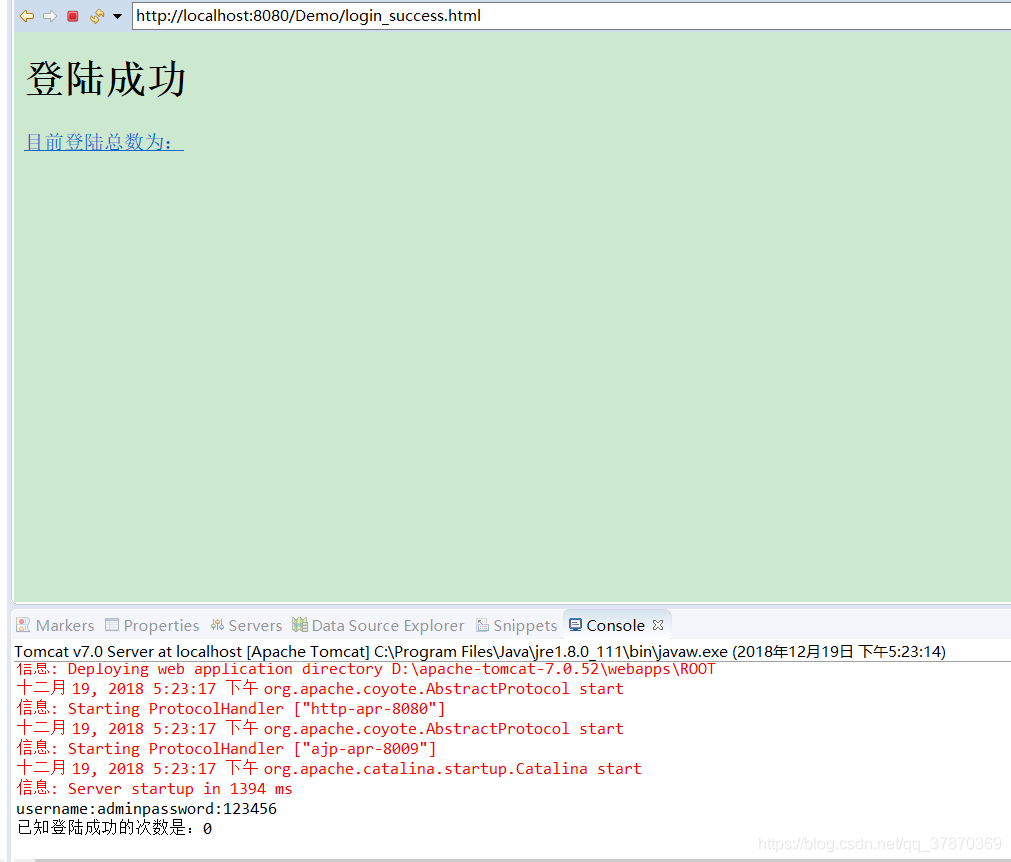Click the ajp-apr-8009 ProtocolHandler log line
The image size is (1011, 862).
point(226,749)
